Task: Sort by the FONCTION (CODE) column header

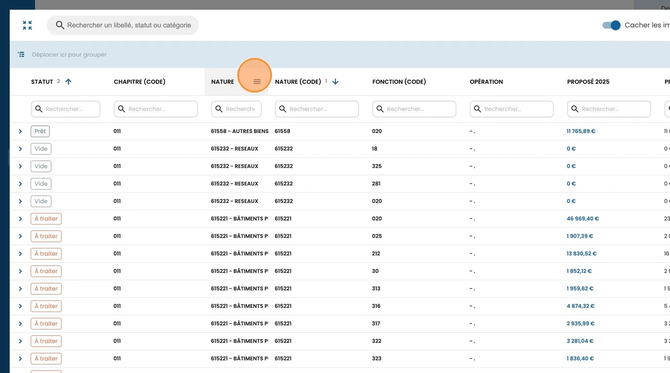Action: click(399, 82)
